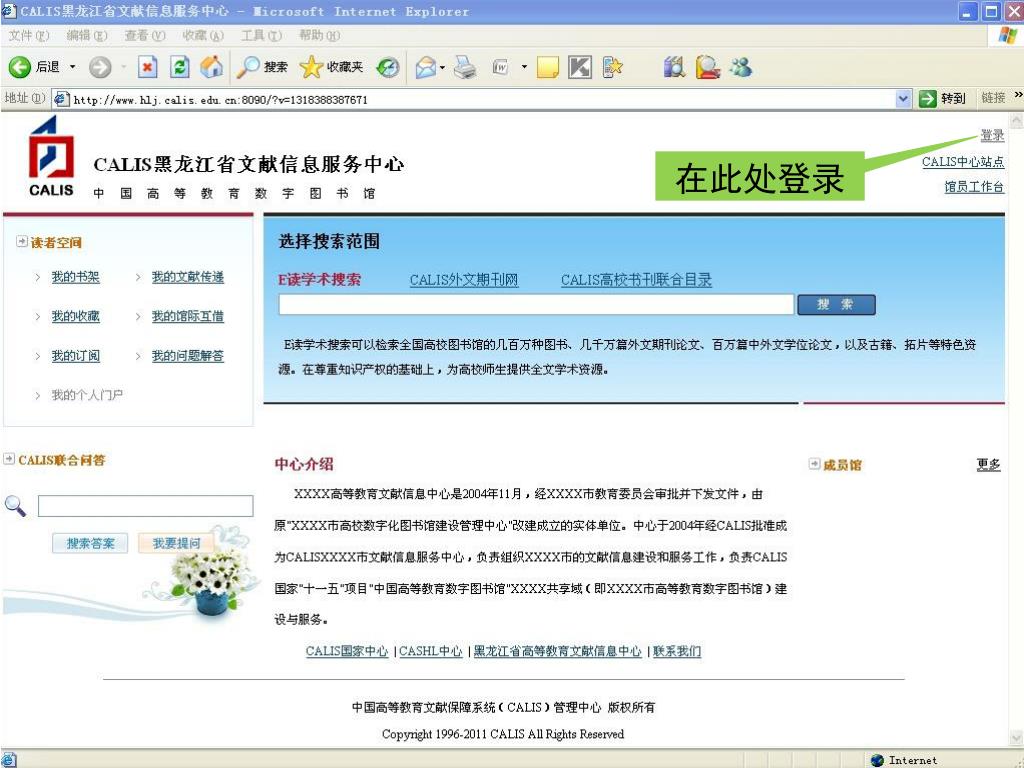Go to the Home page icon

[211, 67]
